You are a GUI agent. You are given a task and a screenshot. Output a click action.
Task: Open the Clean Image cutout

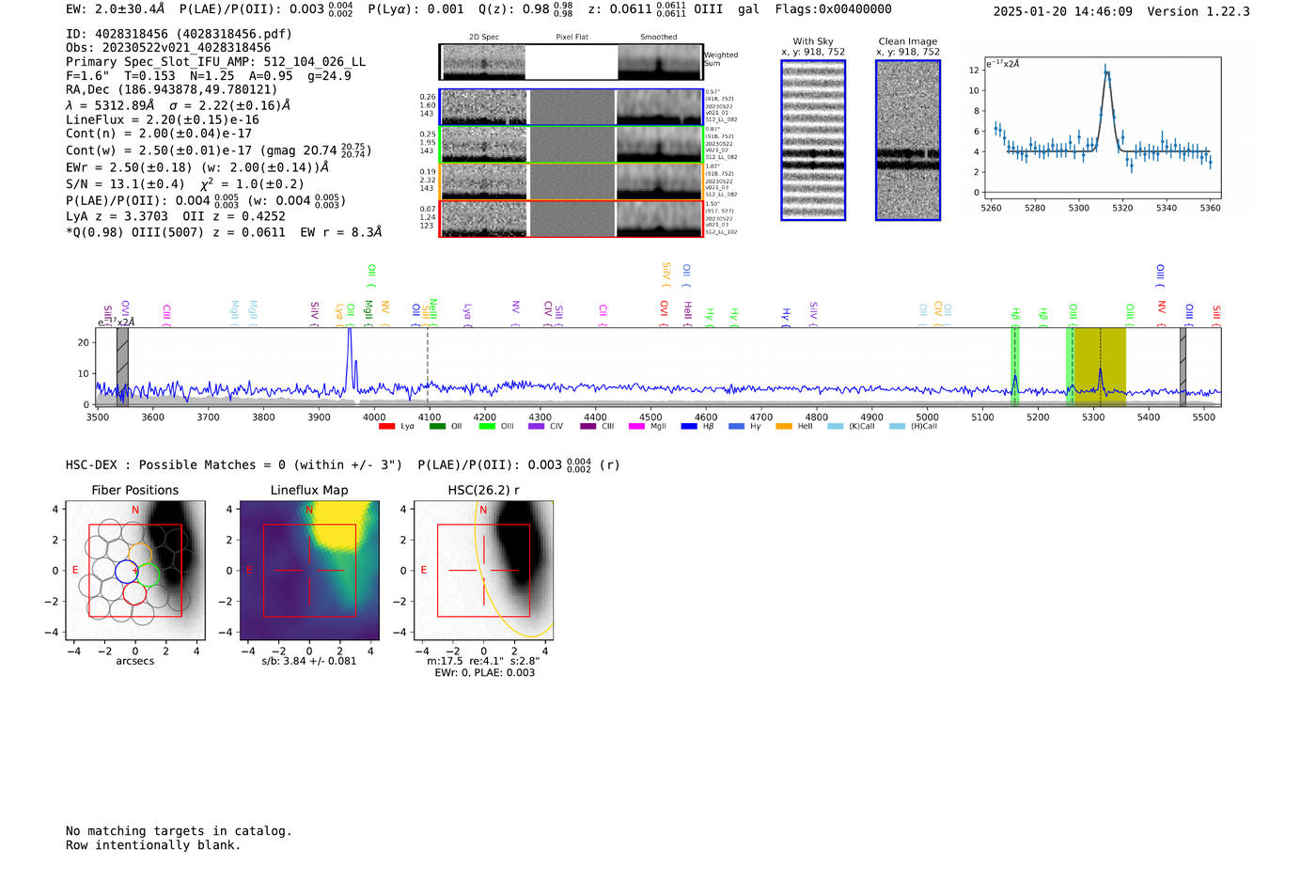(x=908, y=140)
